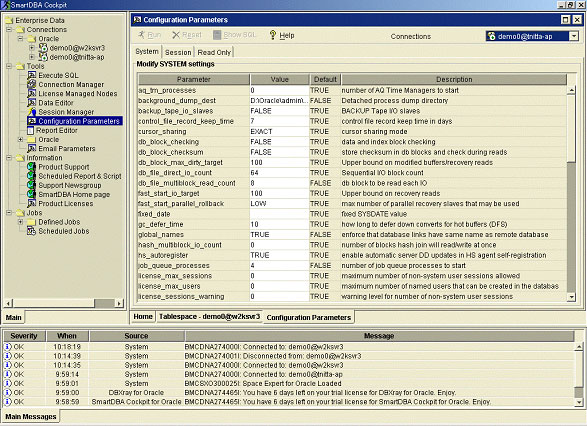Open the Home bottom tab
587x426 pixels.
point(143,317)
